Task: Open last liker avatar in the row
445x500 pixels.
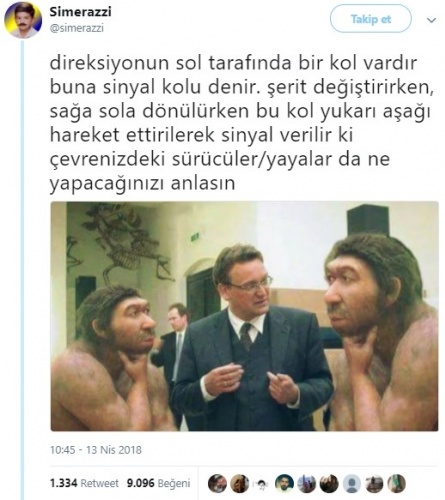Action: 396,483
